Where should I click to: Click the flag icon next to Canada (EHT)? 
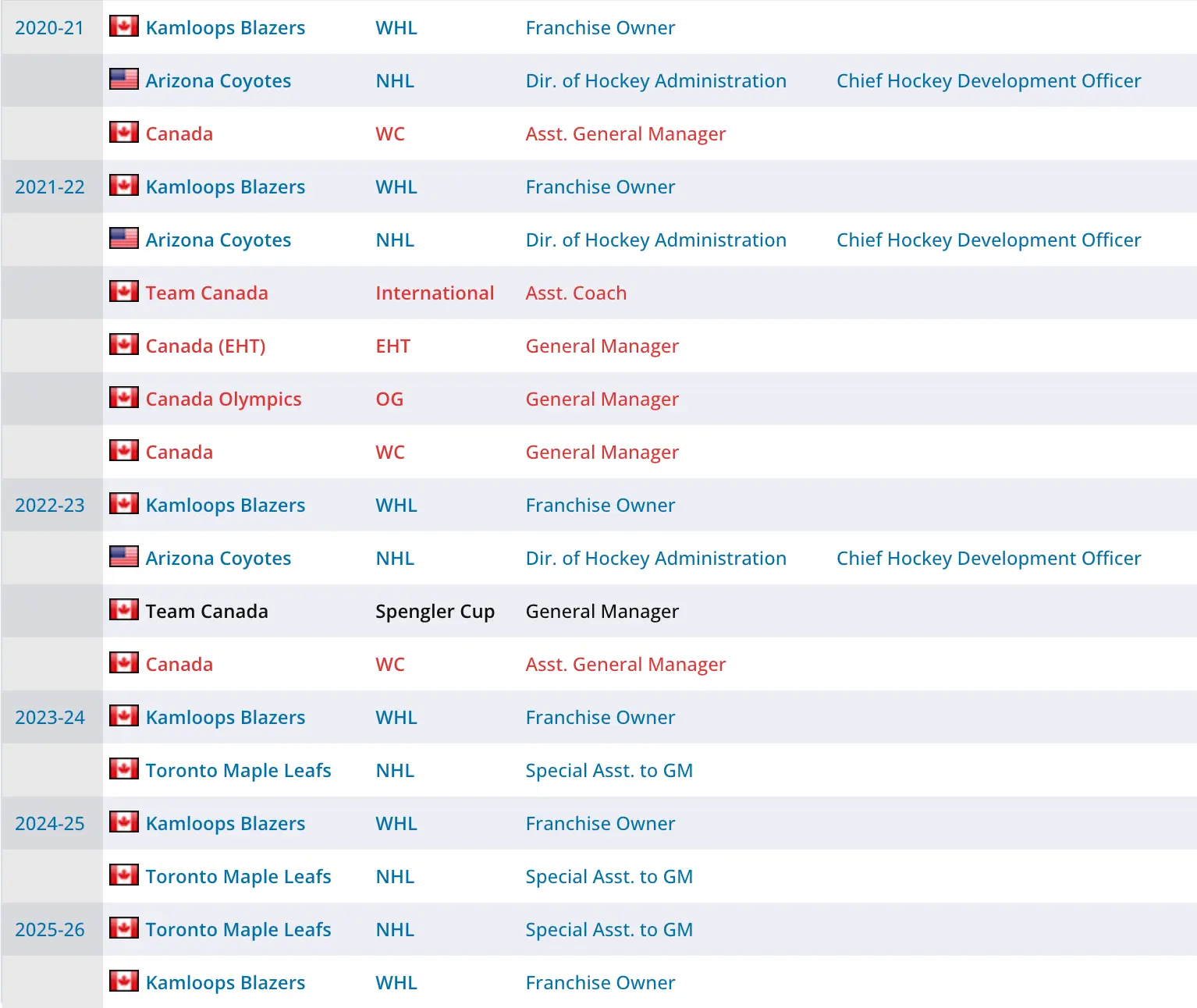tap(123, 345)
